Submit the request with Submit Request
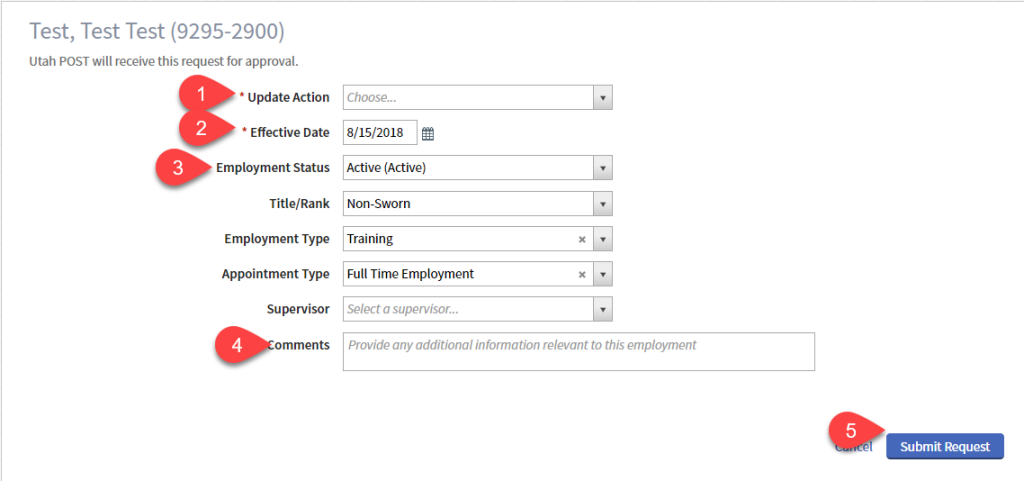The image size is (1024, 481). click(945, 447)
